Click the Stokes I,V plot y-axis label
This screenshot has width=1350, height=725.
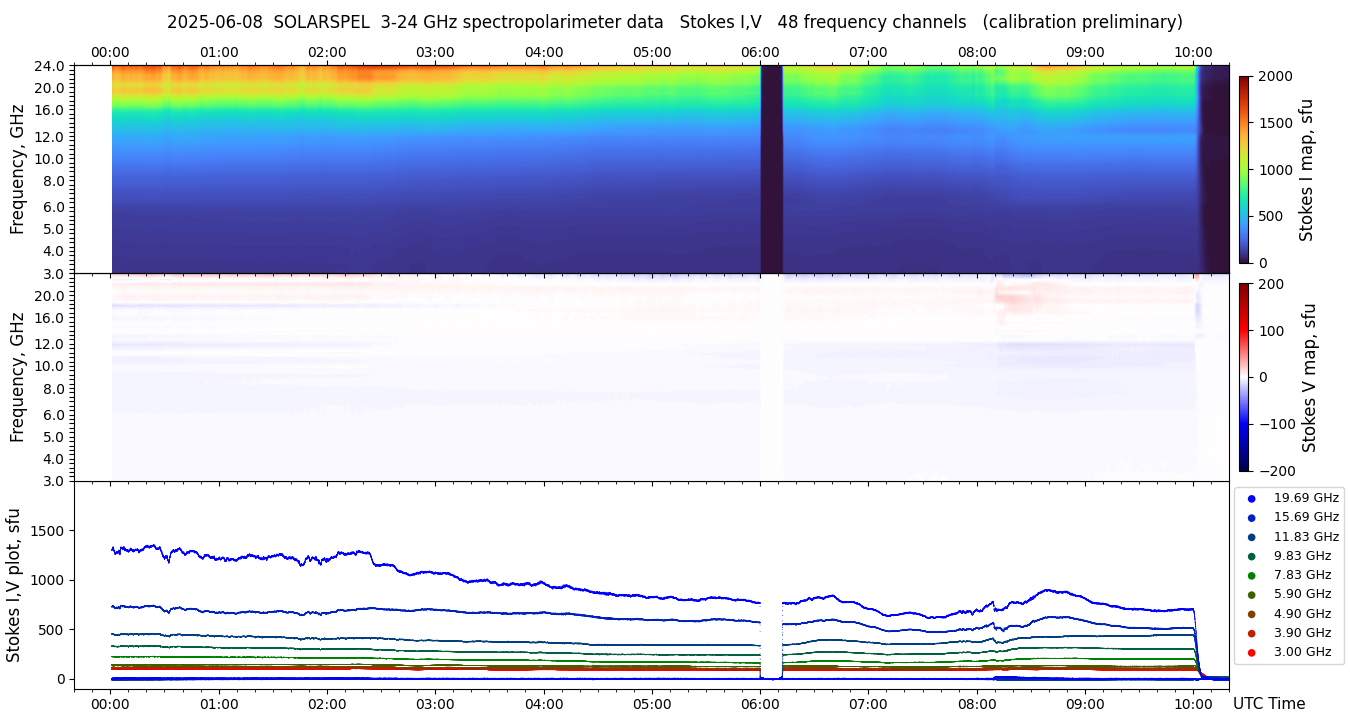(x=14, y=584)
